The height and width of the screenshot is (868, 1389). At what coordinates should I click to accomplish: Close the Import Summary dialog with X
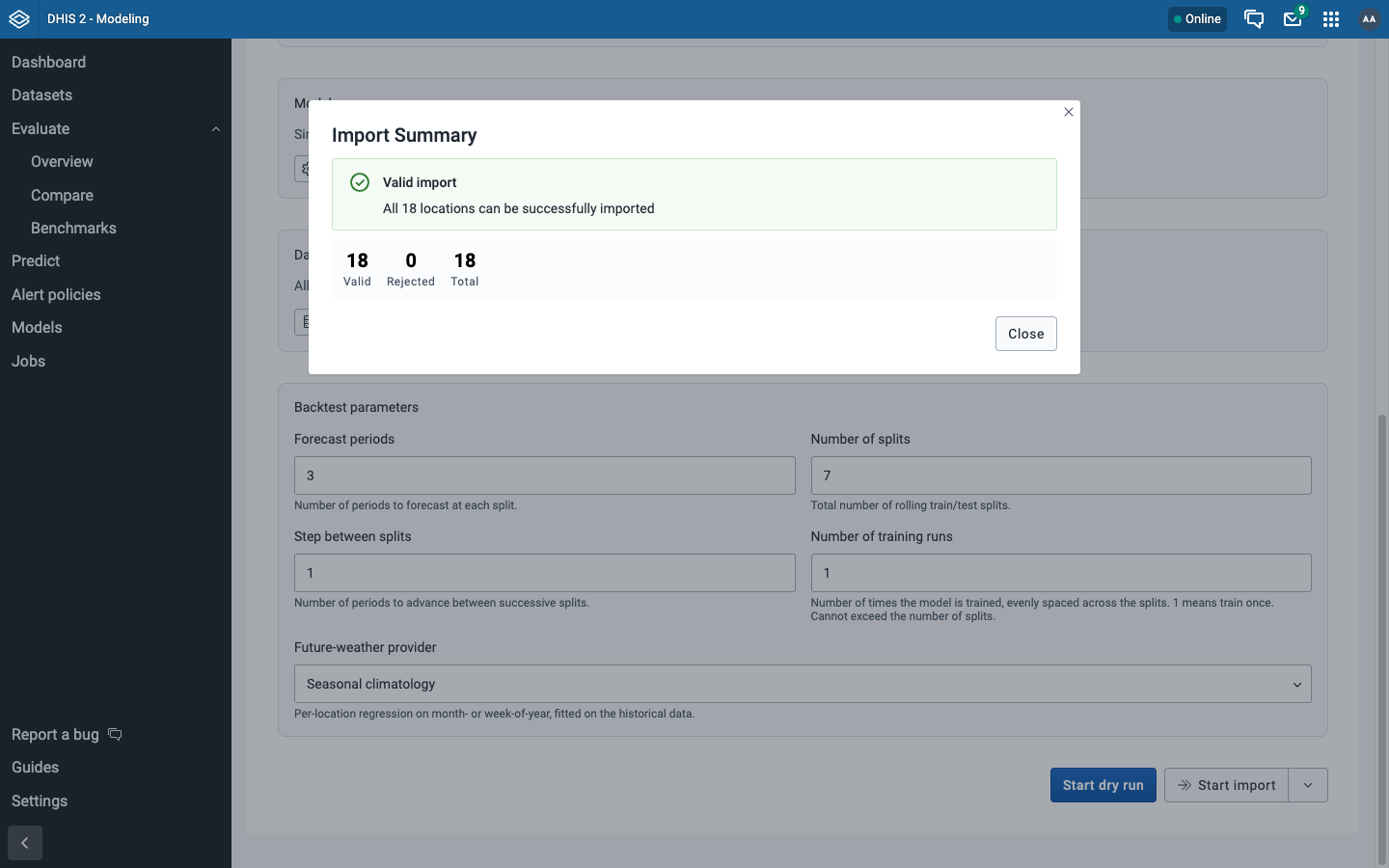(x=1069, y=112)
